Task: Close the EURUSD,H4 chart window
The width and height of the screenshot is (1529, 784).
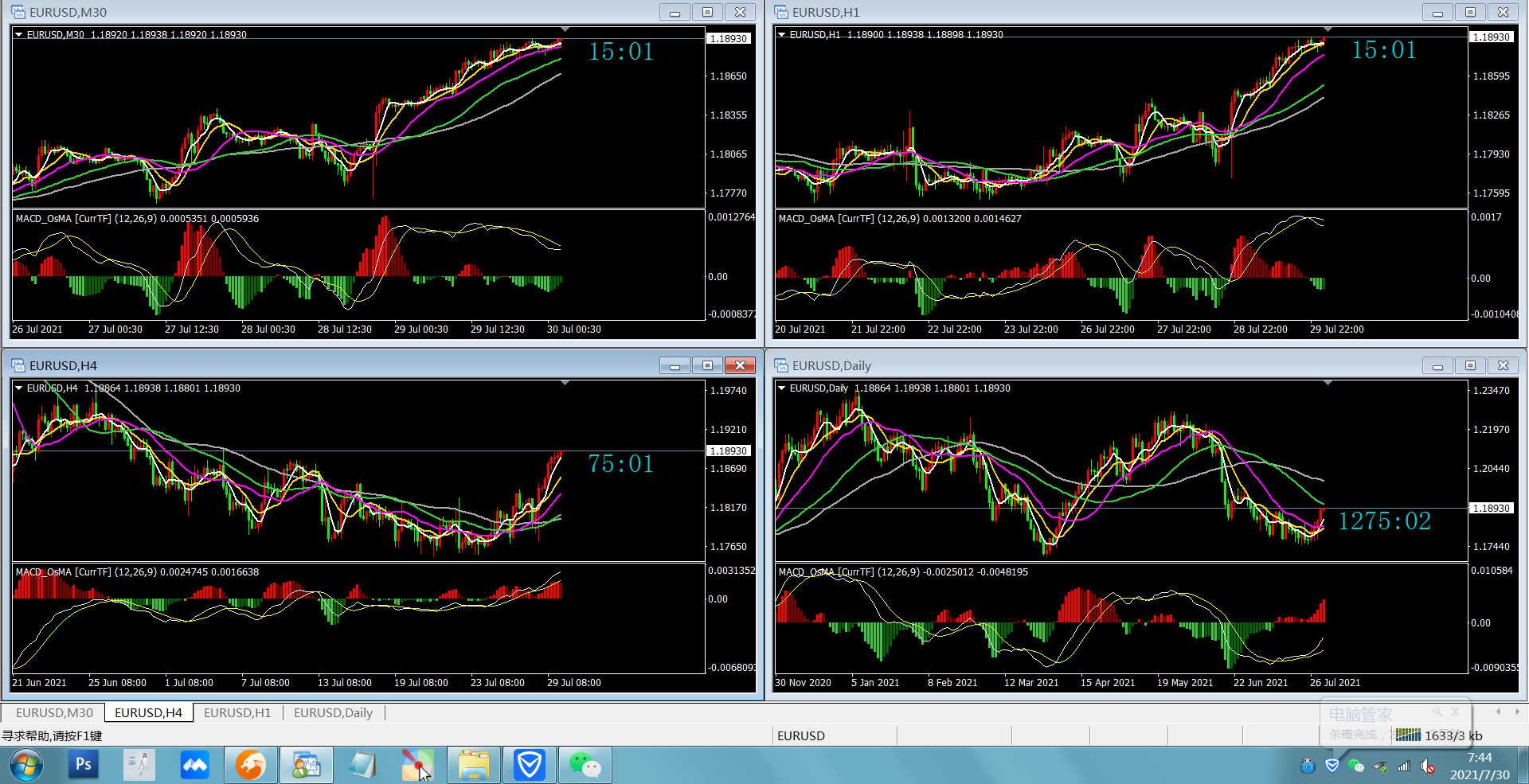Action: click(740, 365)
